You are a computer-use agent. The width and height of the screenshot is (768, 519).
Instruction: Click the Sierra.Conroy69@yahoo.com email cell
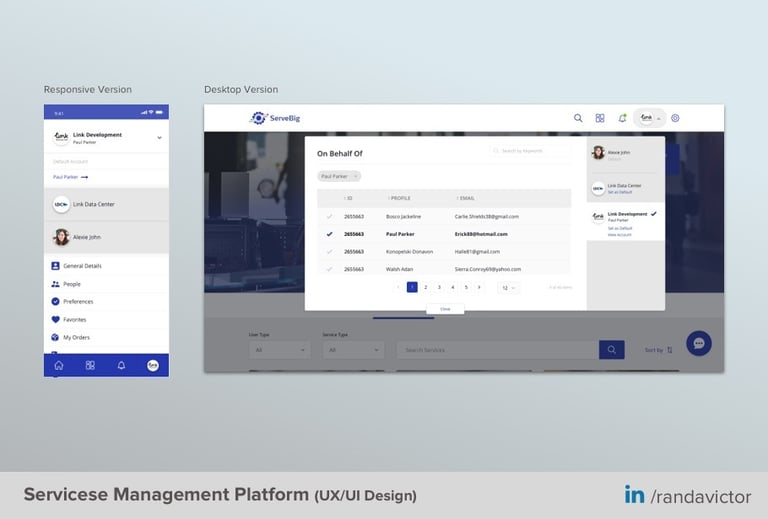coord(488,269)
